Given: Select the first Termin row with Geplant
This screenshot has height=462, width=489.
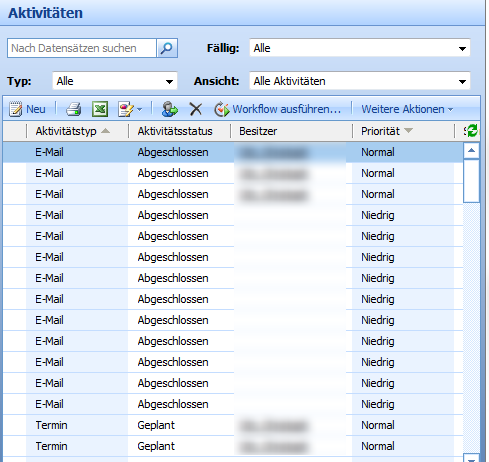Looking at the screenshot, I should click(x=233, y=425).
